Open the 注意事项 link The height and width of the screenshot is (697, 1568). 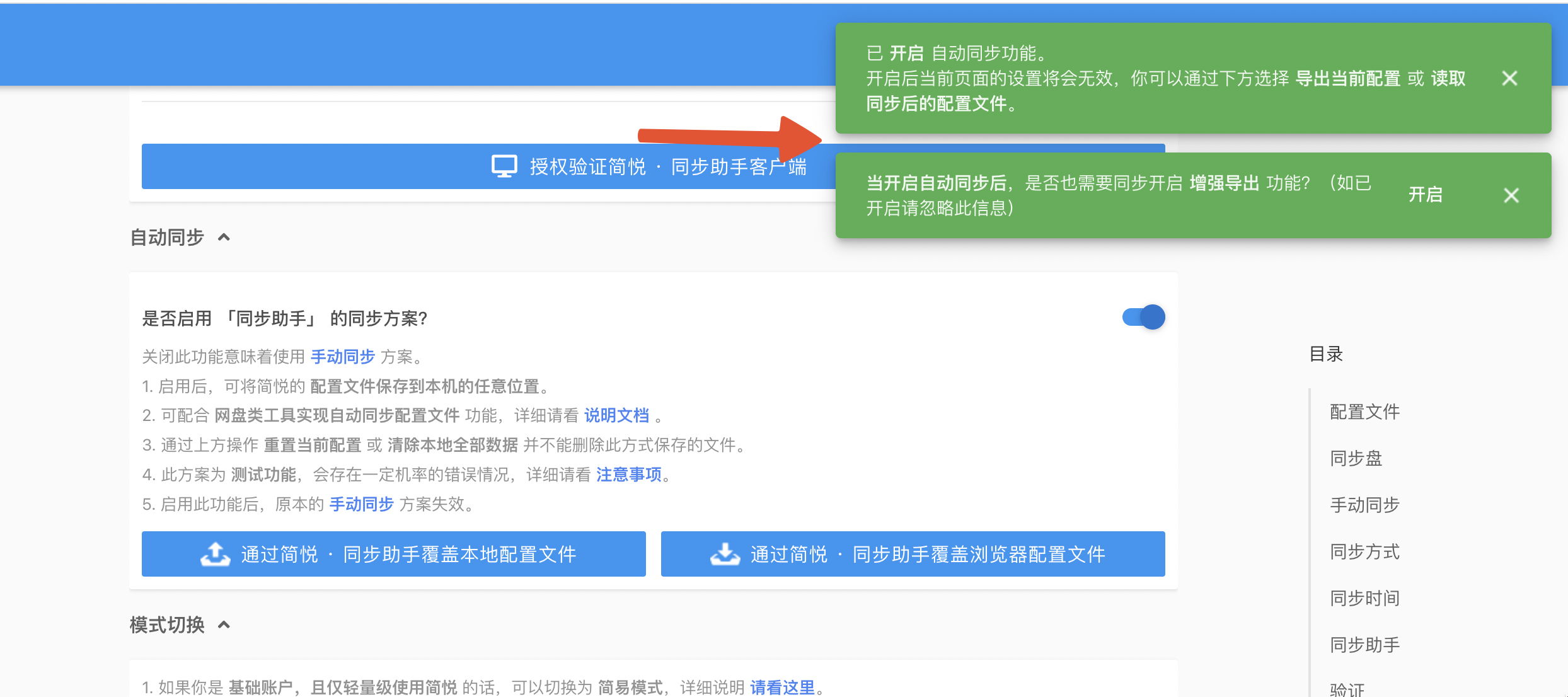[629, 475]
